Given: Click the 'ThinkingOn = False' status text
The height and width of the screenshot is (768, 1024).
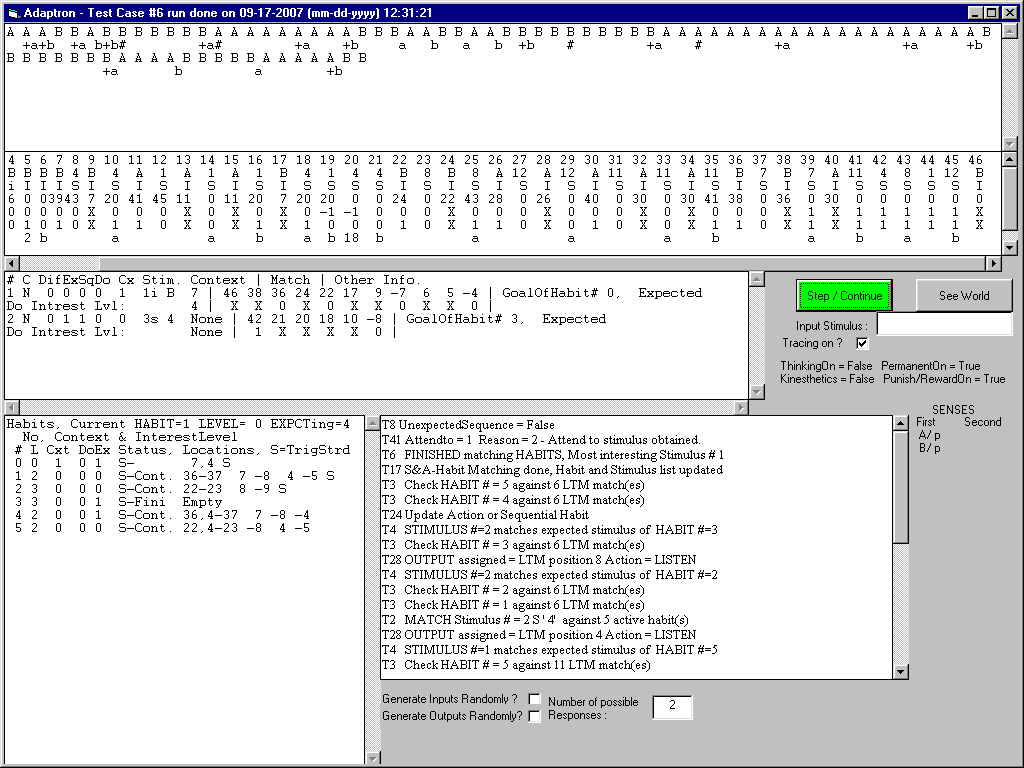Looking at the screenshot, I should [826, 366].
